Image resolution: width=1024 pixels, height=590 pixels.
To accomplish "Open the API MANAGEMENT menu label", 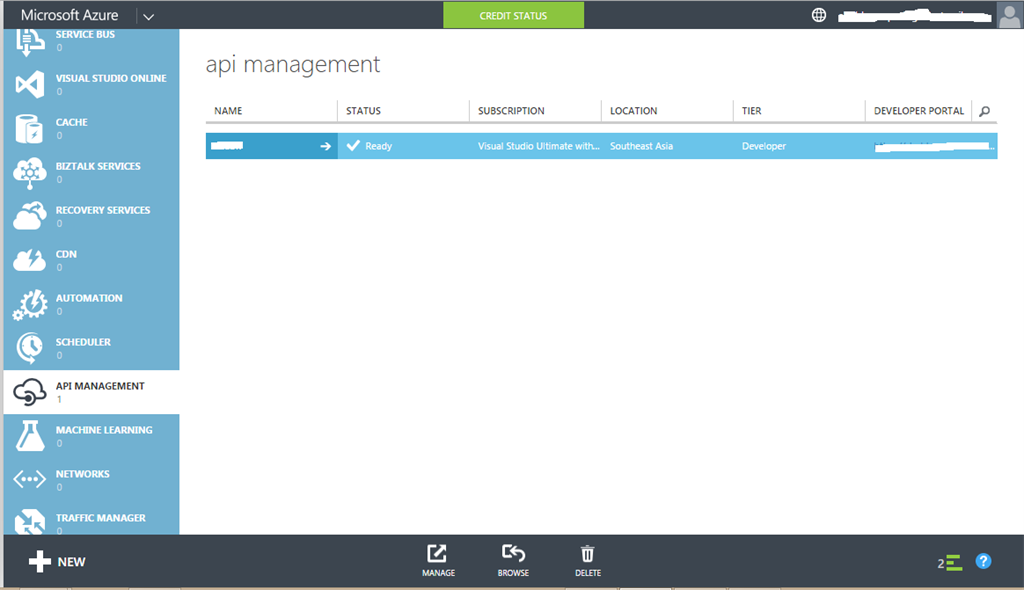I will [x=100, y=386].
